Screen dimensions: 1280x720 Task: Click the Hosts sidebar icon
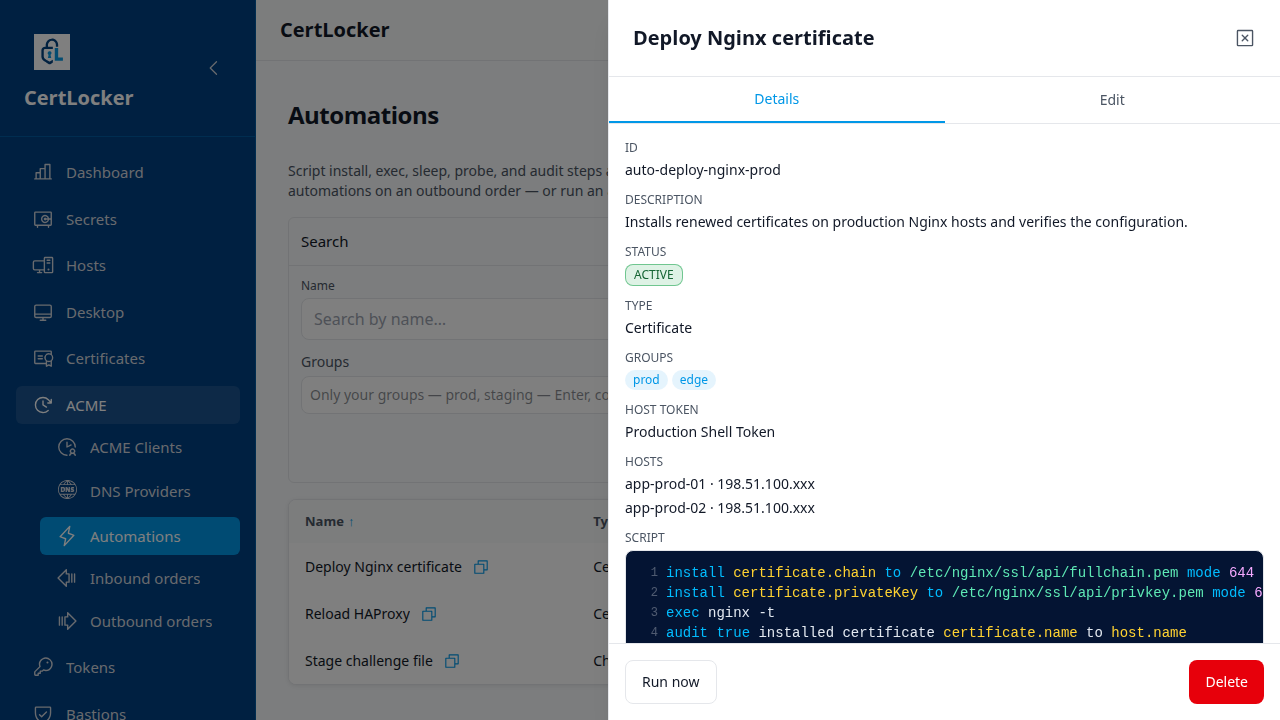point(43,266)
